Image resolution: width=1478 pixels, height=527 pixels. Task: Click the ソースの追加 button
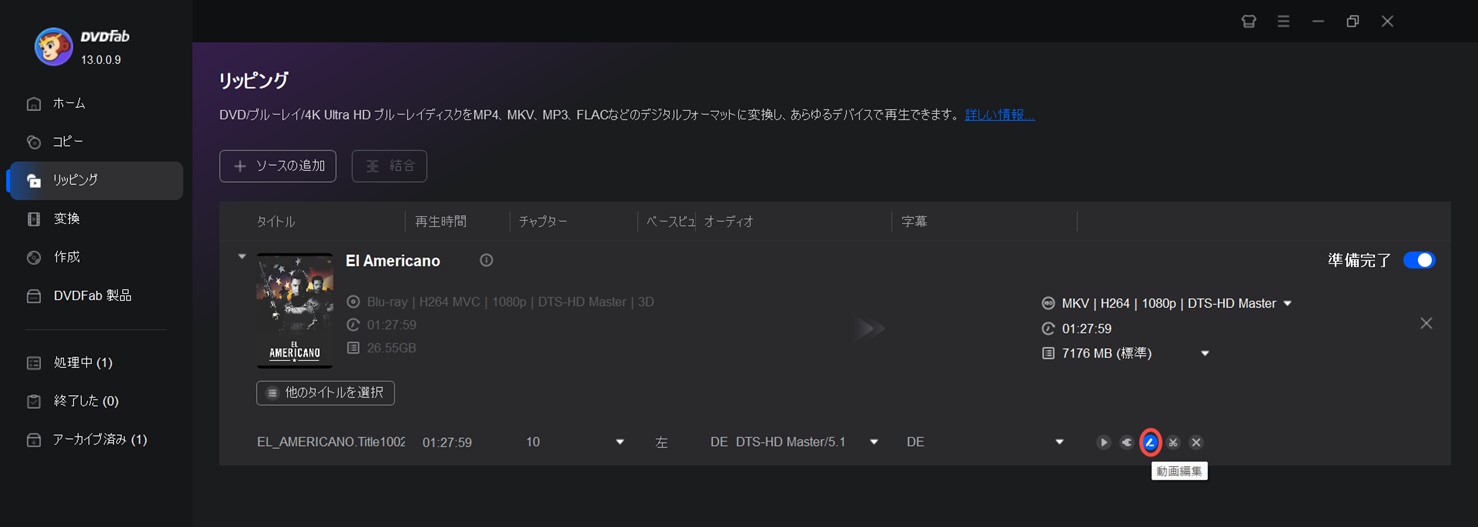[278, 166]
